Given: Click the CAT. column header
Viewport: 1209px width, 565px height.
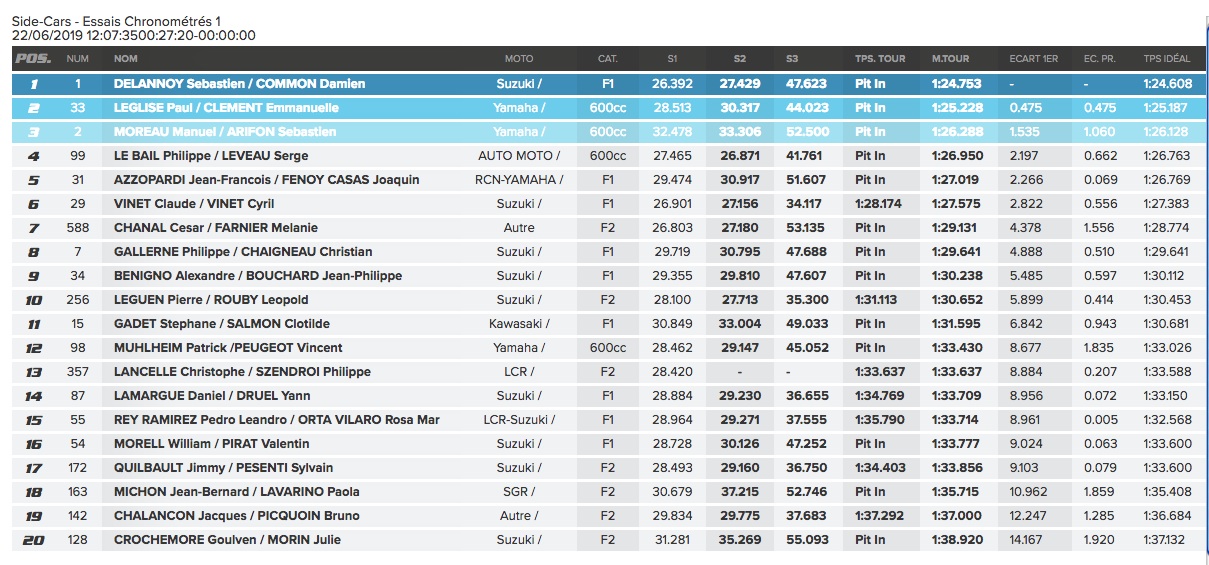Looking at the screenshot, I should click(x=607, y=59).
